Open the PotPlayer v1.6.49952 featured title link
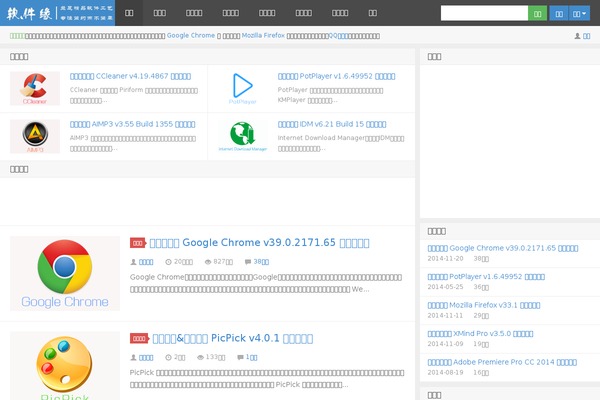Screen dimensions: 600x400 point(336,76)
